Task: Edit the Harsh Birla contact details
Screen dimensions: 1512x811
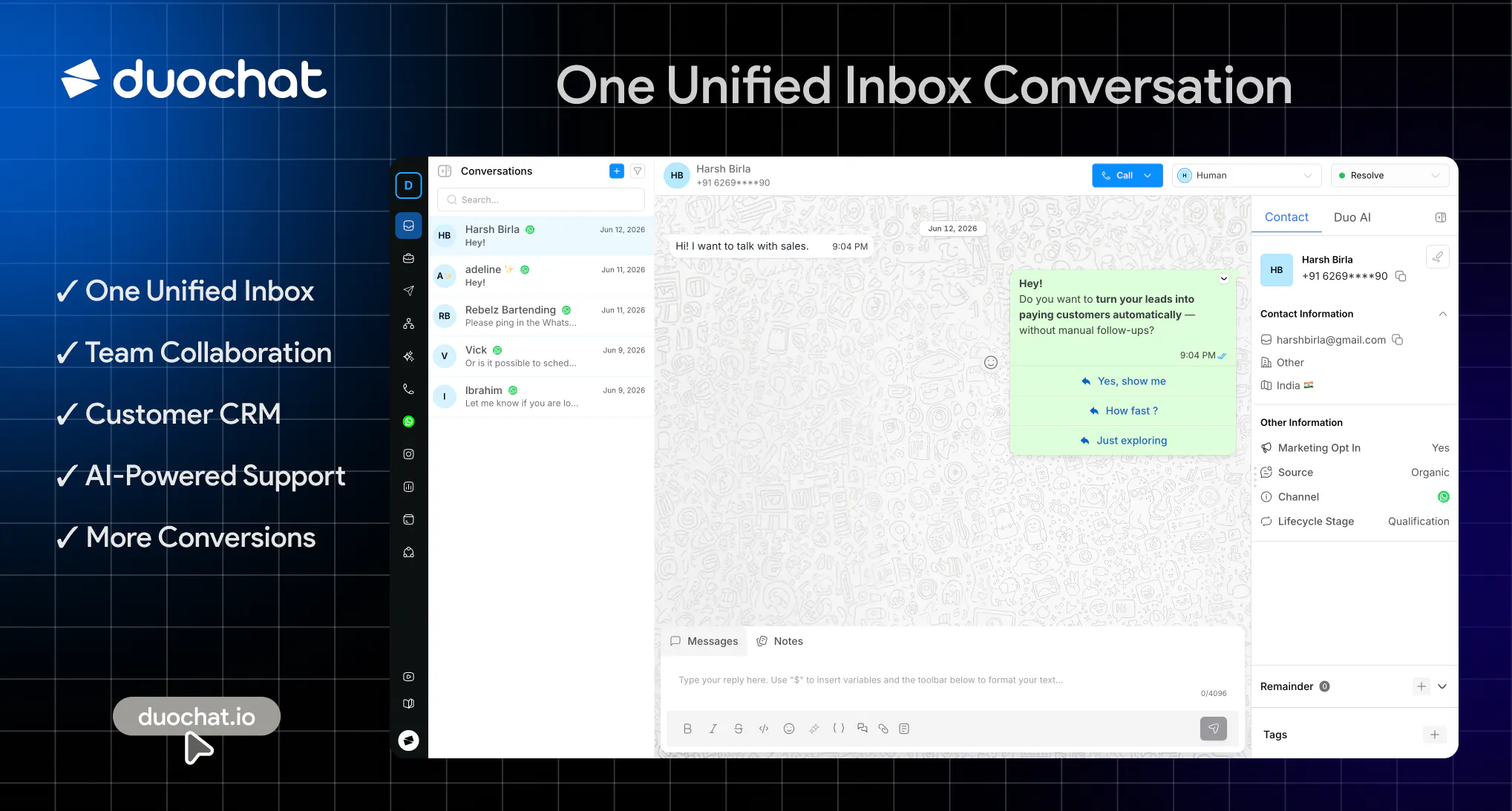Action: pos(1438,257)
